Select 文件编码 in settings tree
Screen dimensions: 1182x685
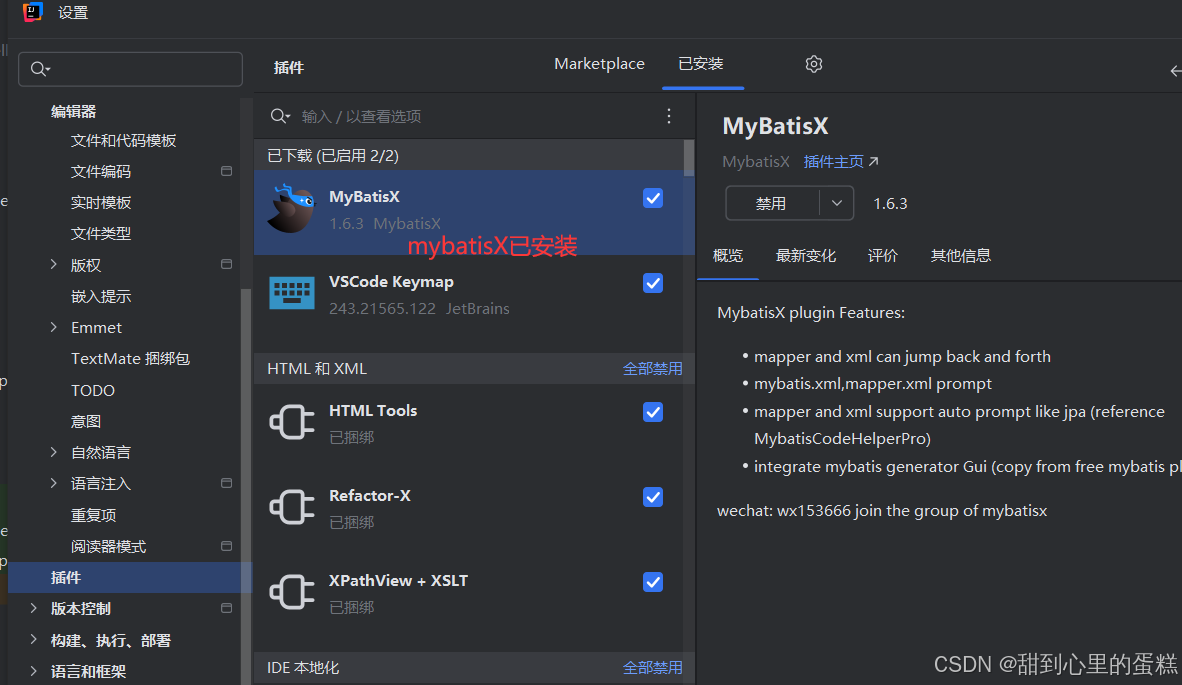[x=101, y=172]
